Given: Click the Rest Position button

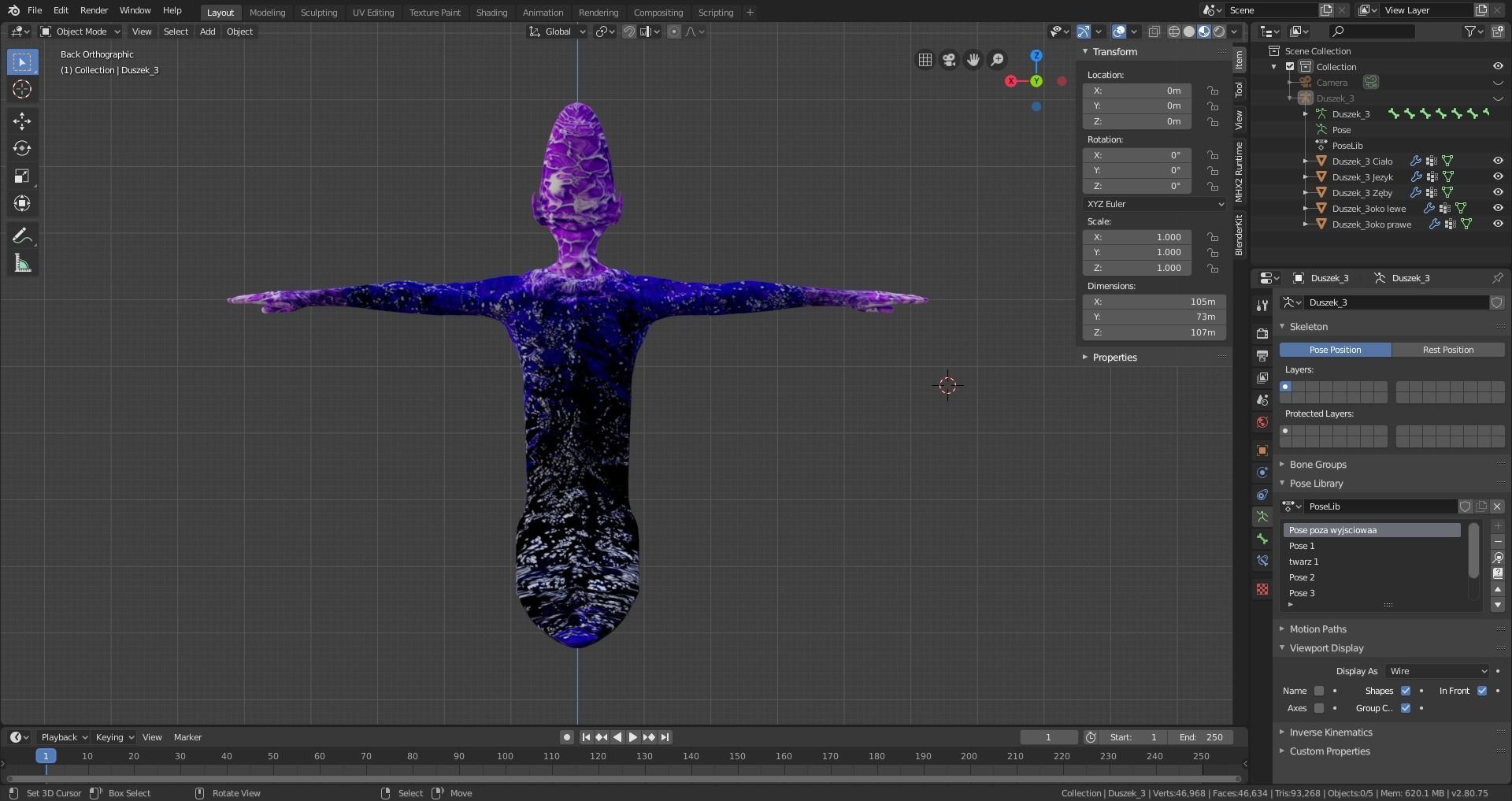Looking at the screenshot, I should coord(1447,350).
